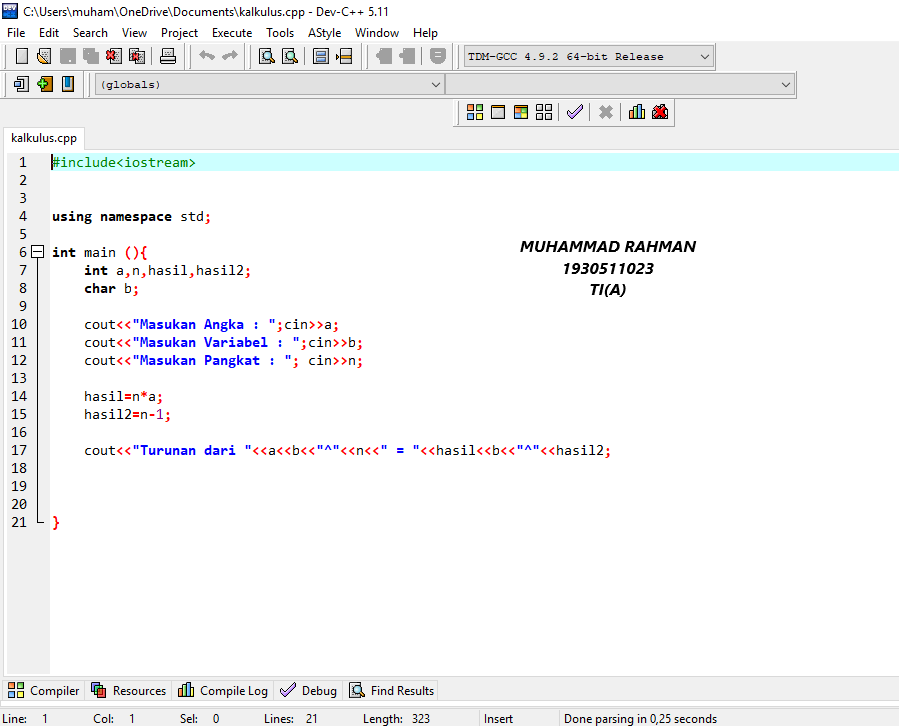
Task: Abort compilation with the red X icon
Action: (x=604, y=111)
